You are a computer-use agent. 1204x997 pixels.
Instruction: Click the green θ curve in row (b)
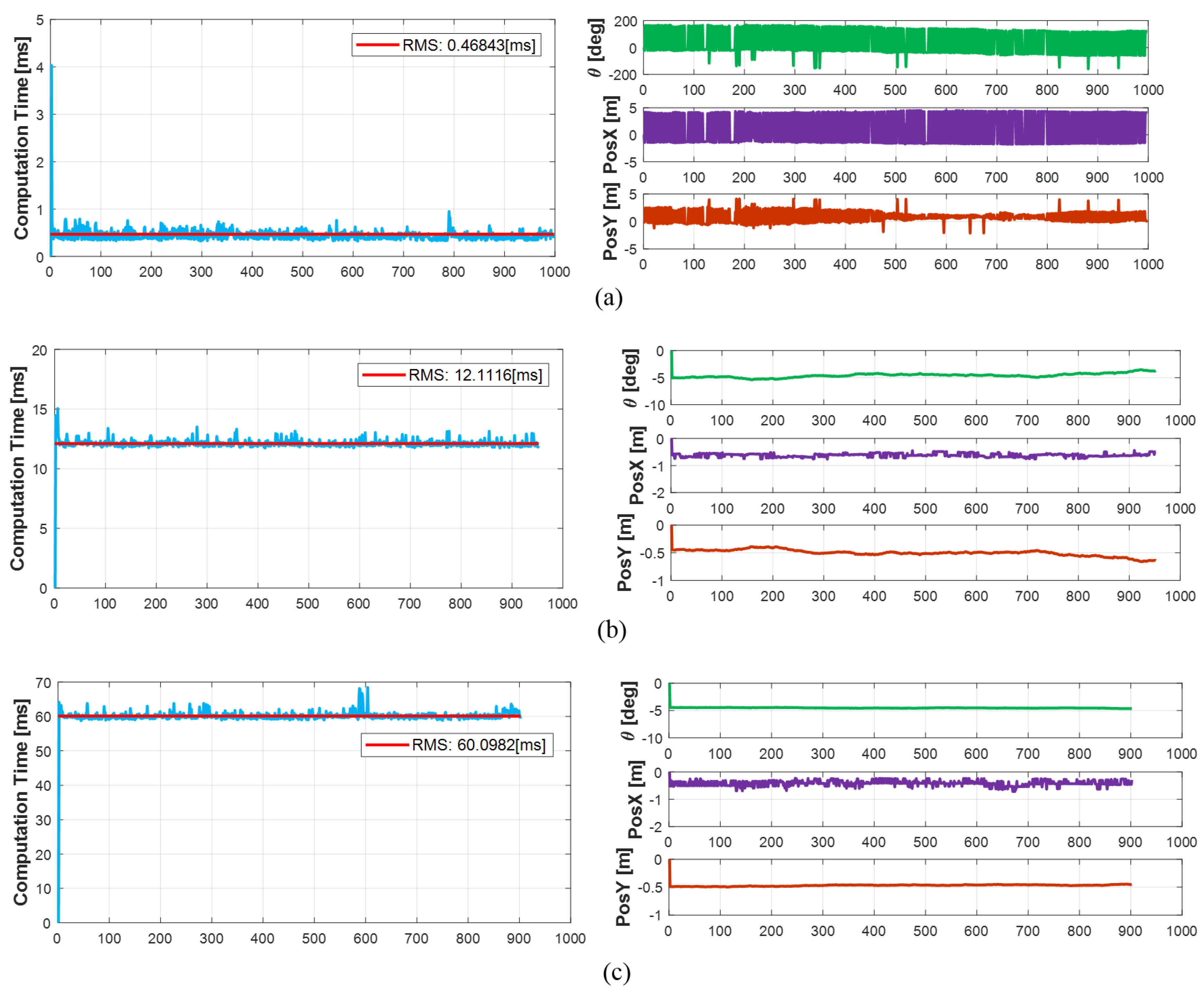(860, 374)
